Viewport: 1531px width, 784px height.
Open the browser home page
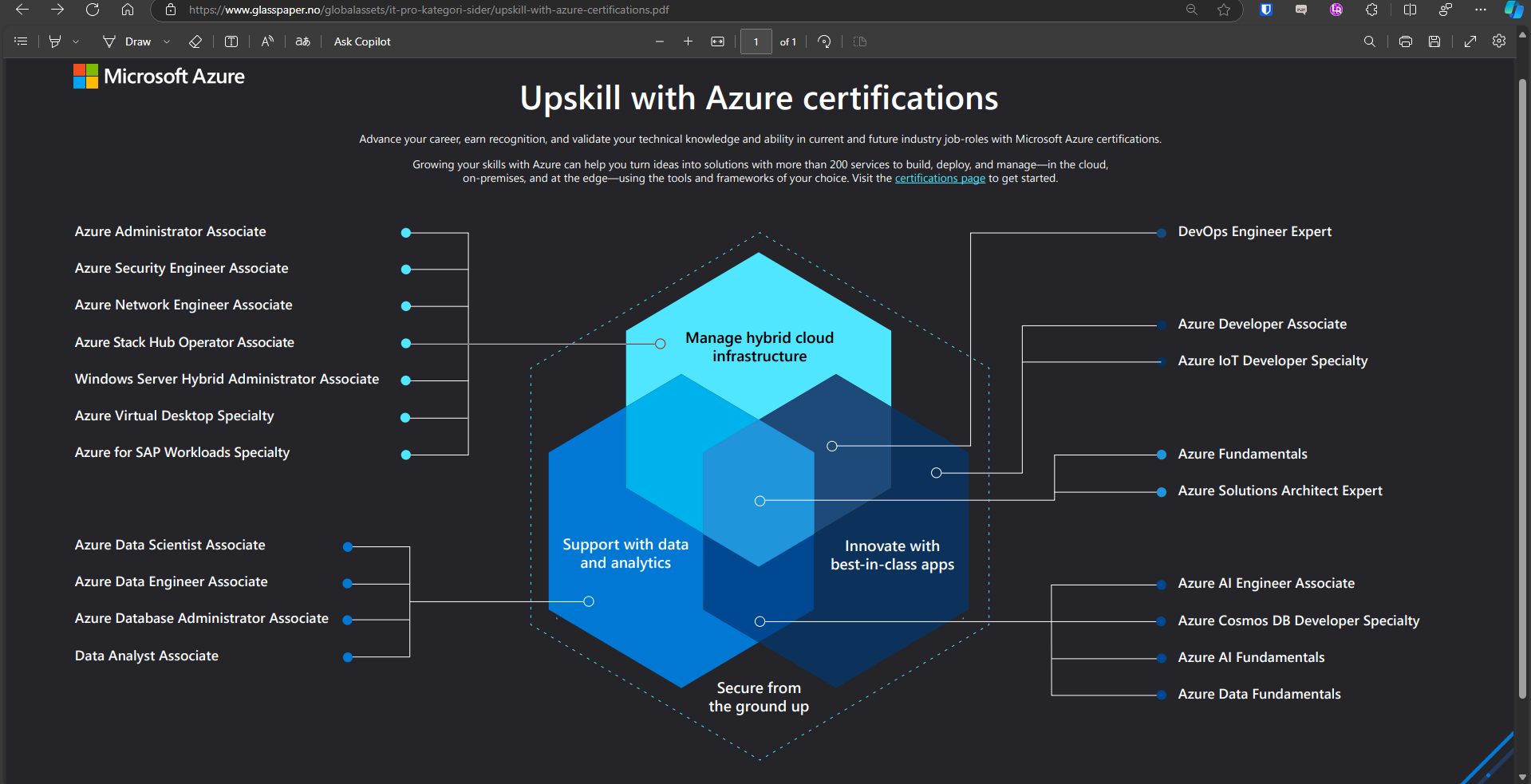coord(128,10)
